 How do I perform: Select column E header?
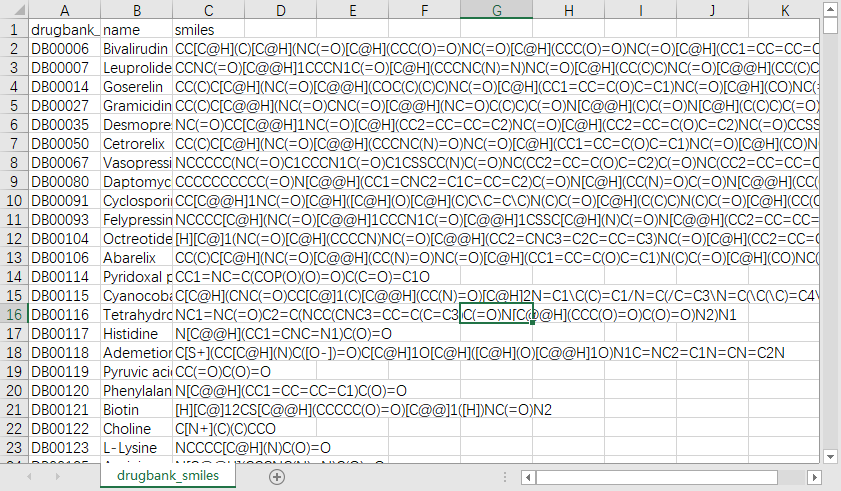(x=352, y=10)
